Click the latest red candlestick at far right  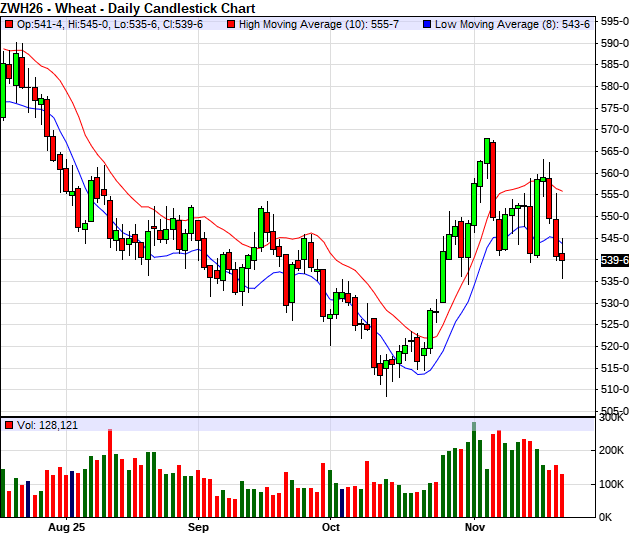[562, 257]
